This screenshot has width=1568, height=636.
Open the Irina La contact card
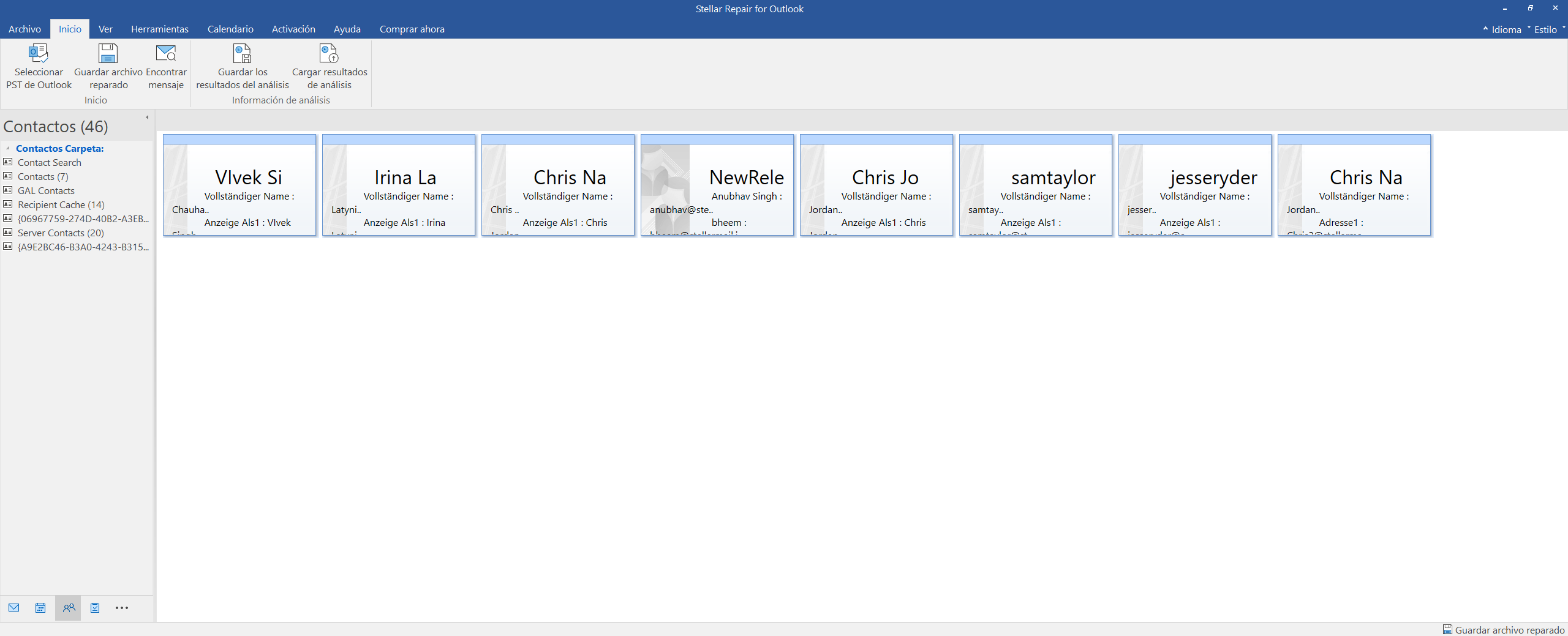(x=399, y=185)
